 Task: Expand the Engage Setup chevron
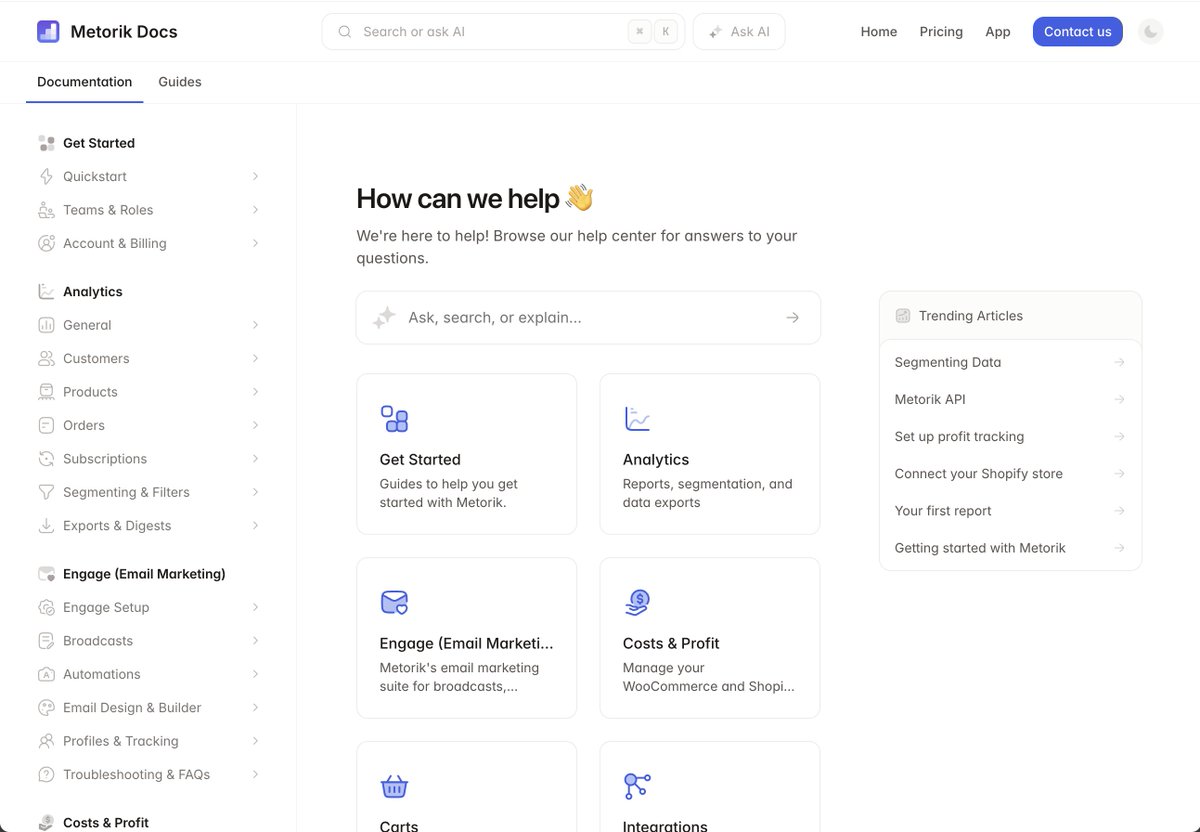(x=255, y=607)
